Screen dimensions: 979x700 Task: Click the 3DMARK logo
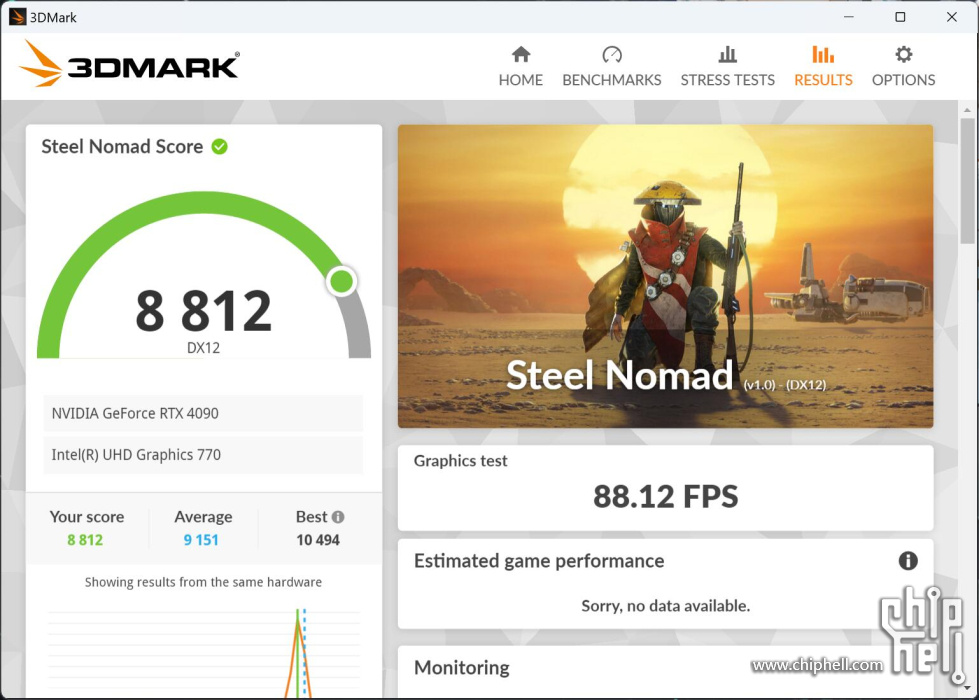[129, 63]
